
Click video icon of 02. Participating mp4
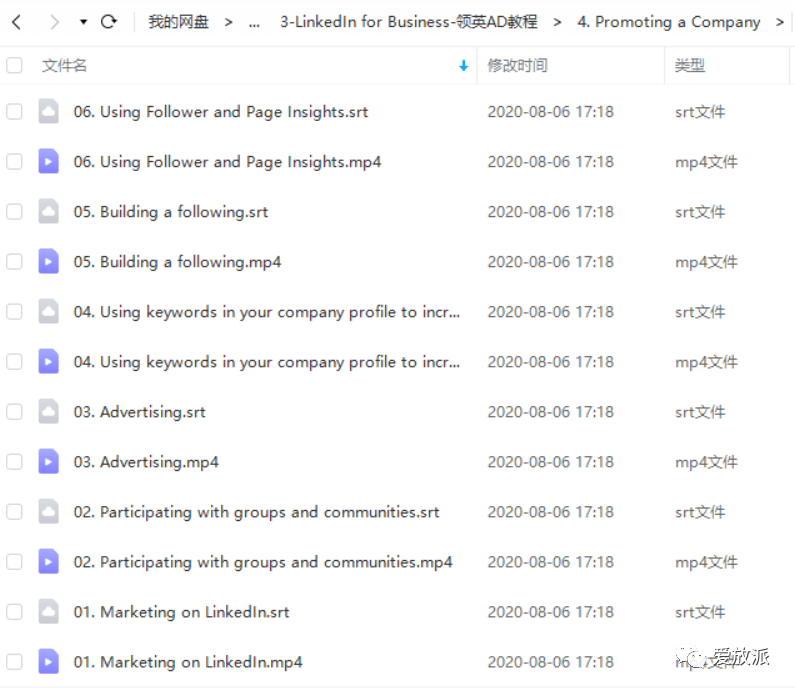tap(48, 562)
